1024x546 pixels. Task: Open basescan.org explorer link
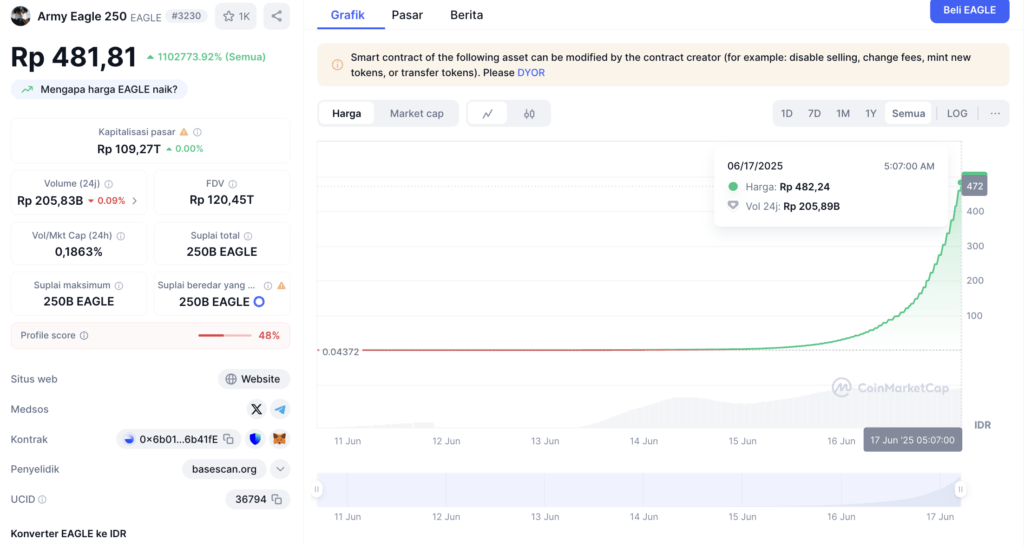pos(224,470)
